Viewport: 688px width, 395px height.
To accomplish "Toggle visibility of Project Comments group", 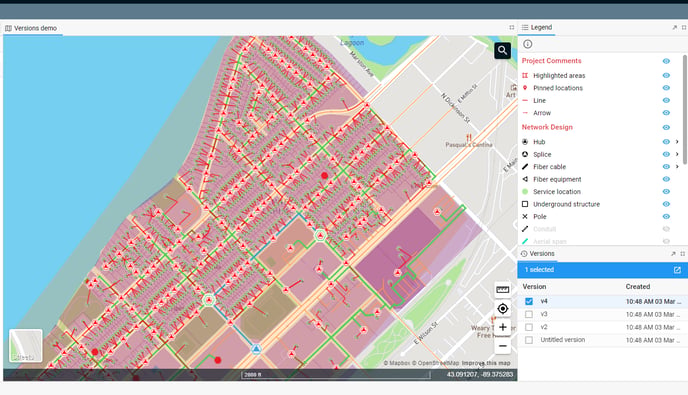I will [666, 61].
